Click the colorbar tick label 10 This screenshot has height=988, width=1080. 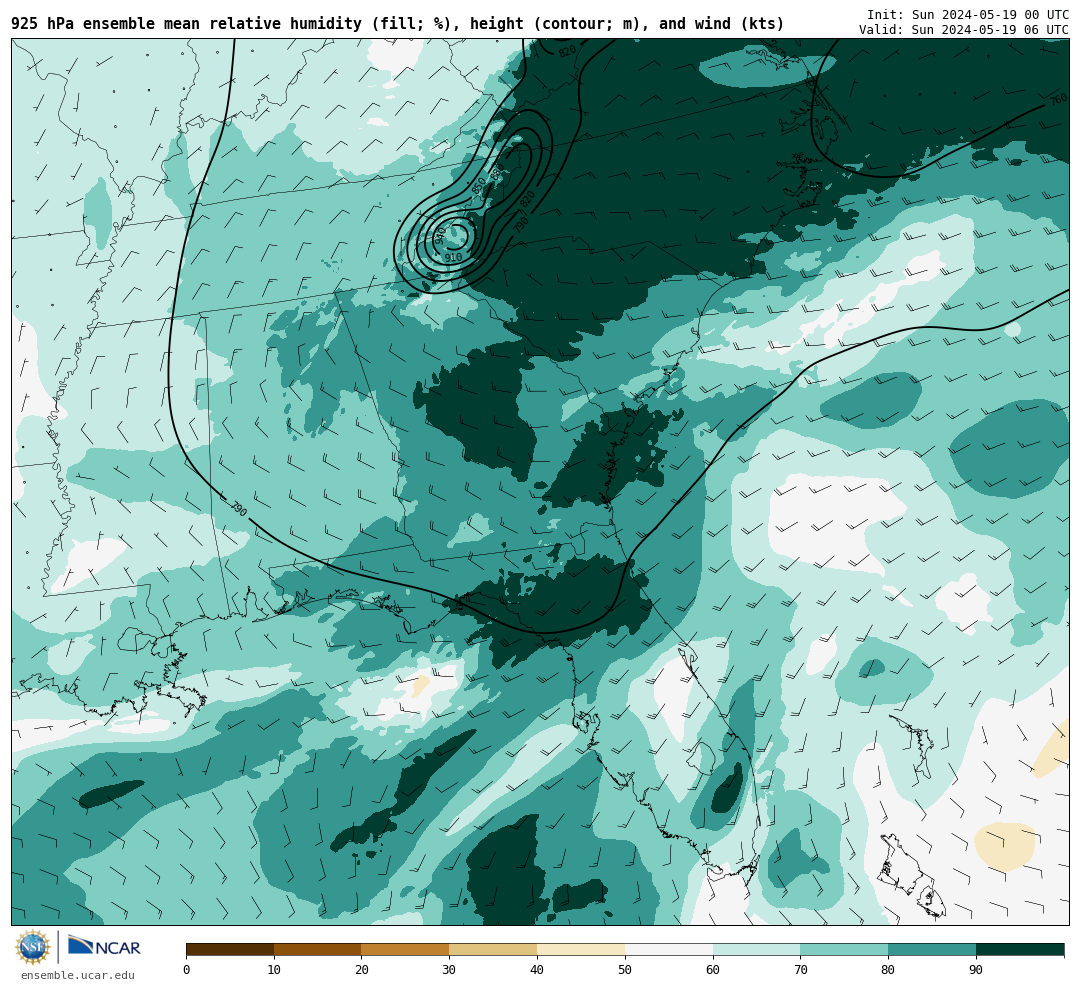pos(274,970)
